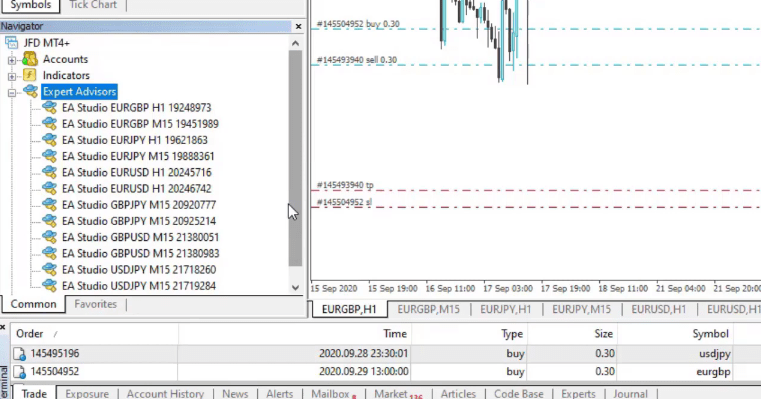Close the Navigator panel
Image resolution: width=761 pixels, height=399 pixels.
click(298, 26)
